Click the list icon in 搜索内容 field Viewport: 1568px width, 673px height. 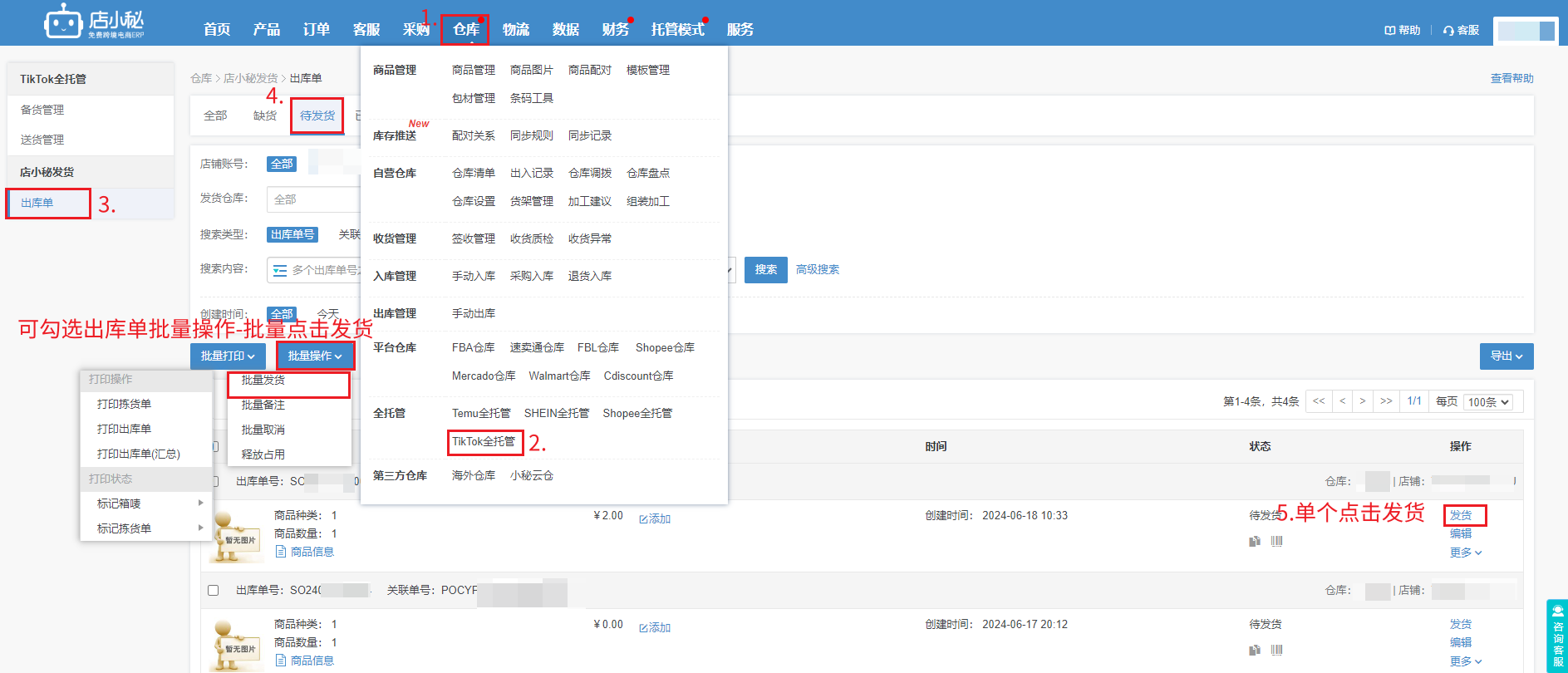click(280, 270)
